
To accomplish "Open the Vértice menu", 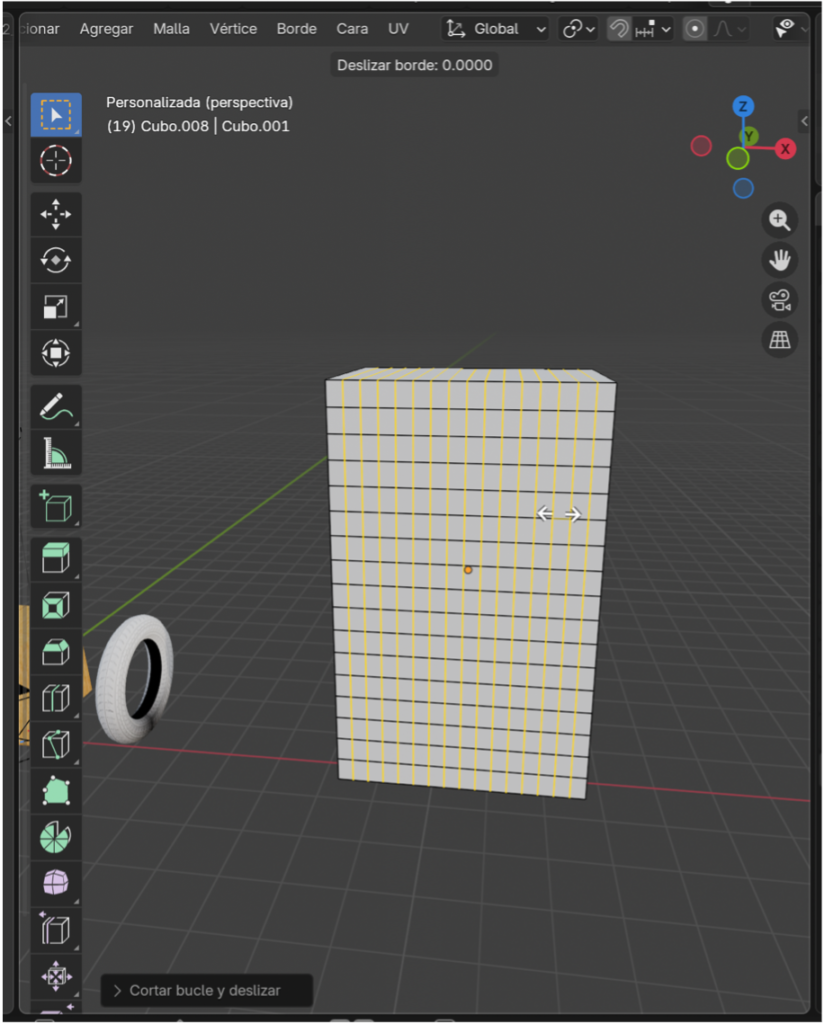I will pos(233,29).
